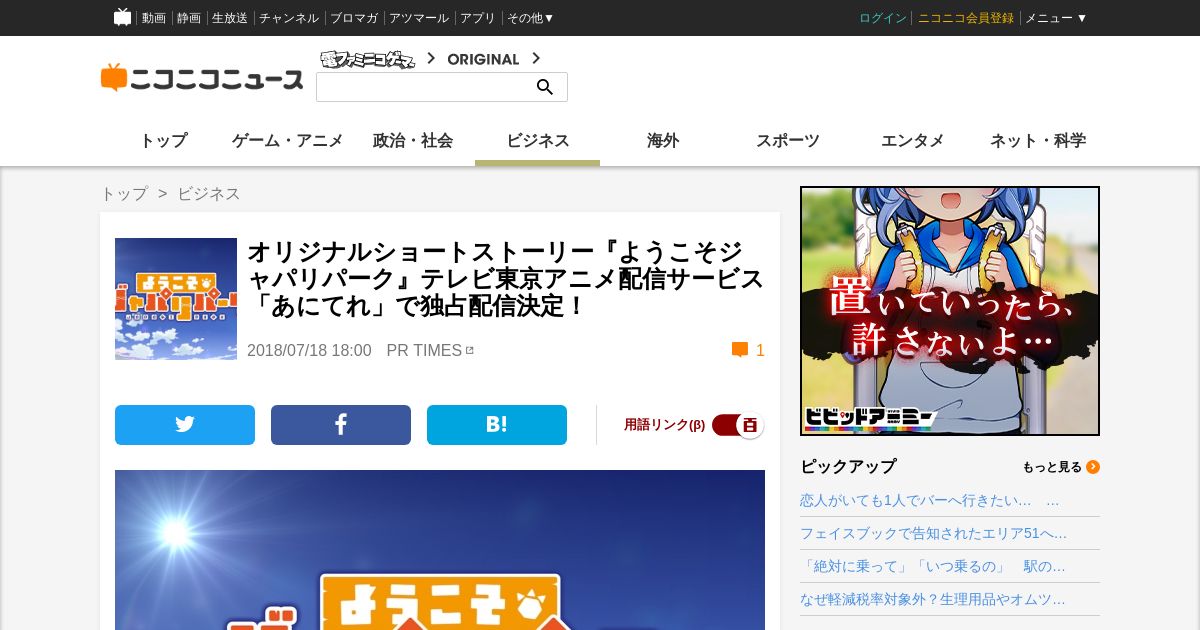
Task: Click the ログイン link
Action: click(883, 18)
